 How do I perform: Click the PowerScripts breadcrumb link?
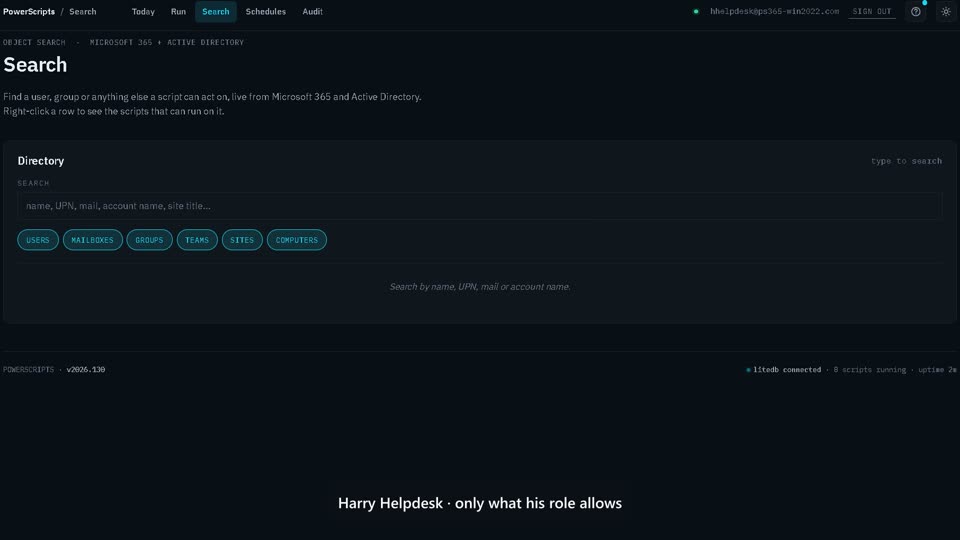(x=29, y=12)
